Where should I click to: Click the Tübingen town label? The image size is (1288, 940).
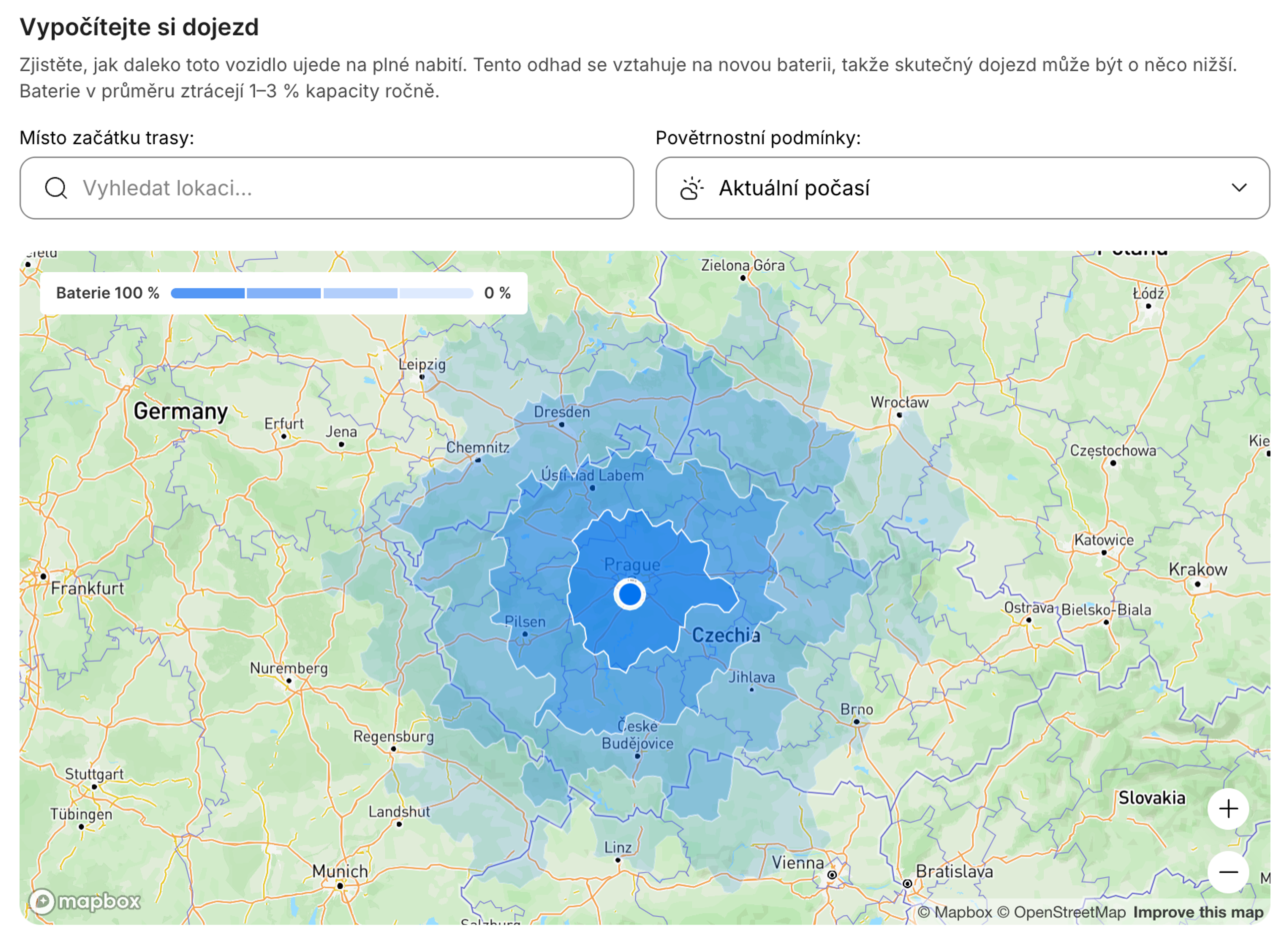click(x=81, y=814)
